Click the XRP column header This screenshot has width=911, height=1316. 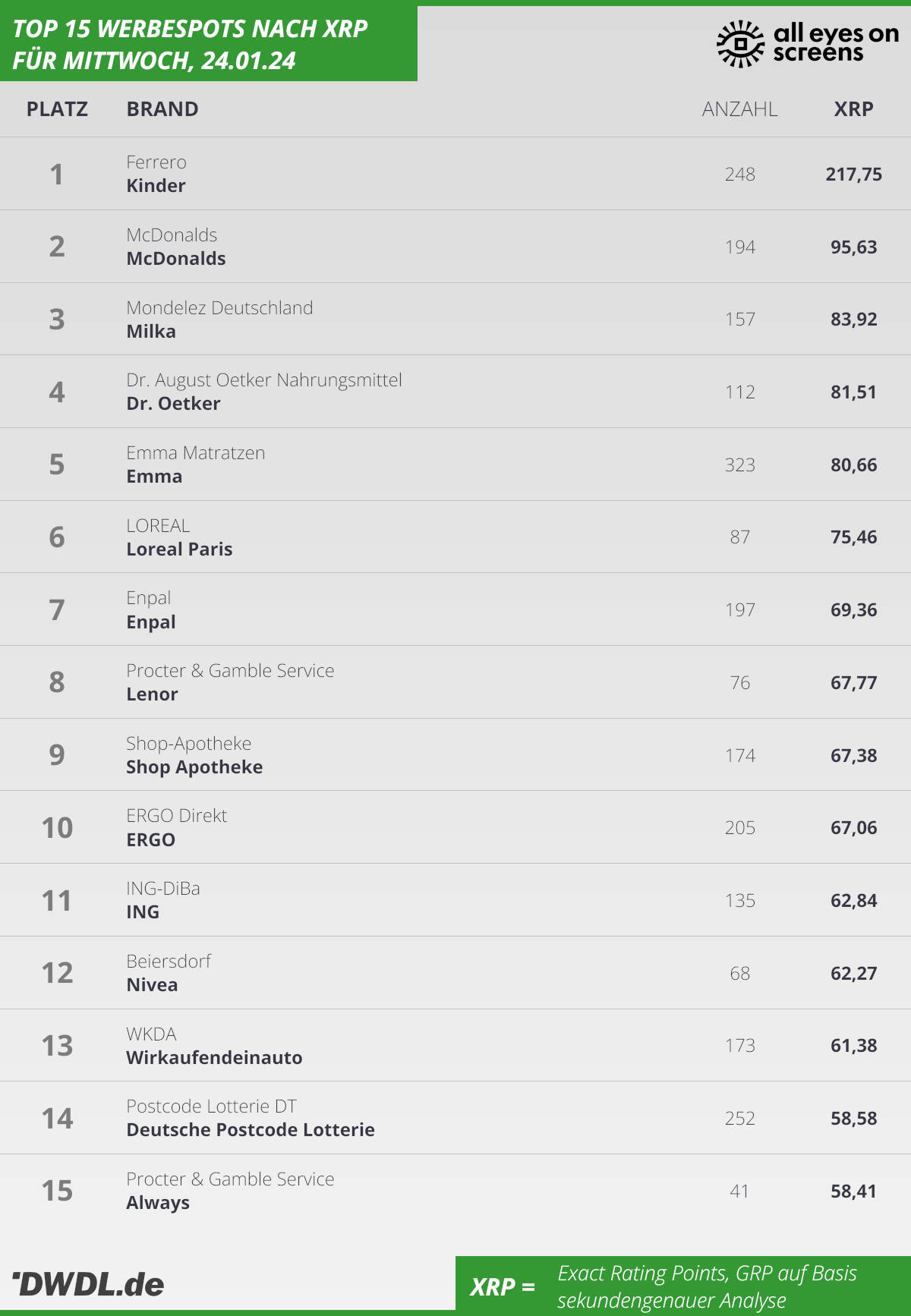[x=853, y=109]
